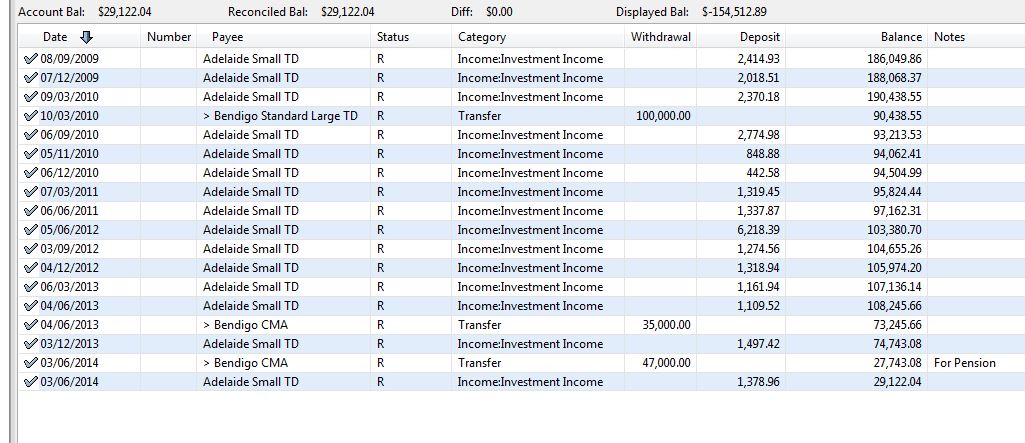Screen dimensions: 1025x443
Task: Click the For Pension note cell
Action: point(964,363)
